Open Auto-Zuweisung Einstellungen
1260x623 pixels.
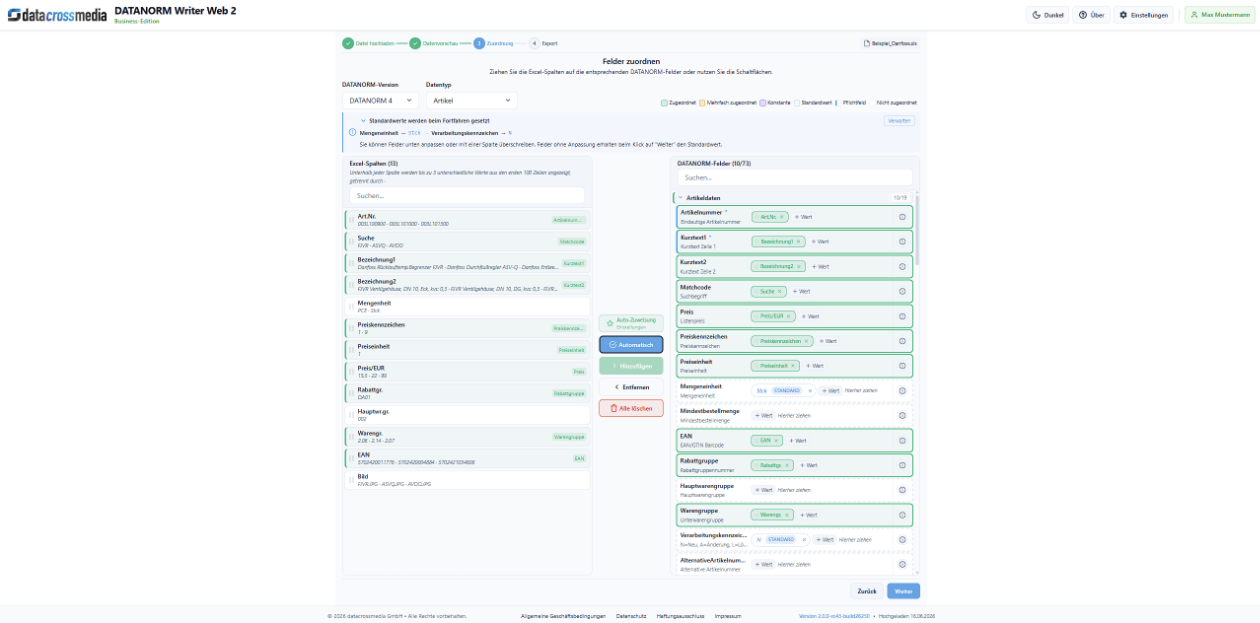click(631, 324)
